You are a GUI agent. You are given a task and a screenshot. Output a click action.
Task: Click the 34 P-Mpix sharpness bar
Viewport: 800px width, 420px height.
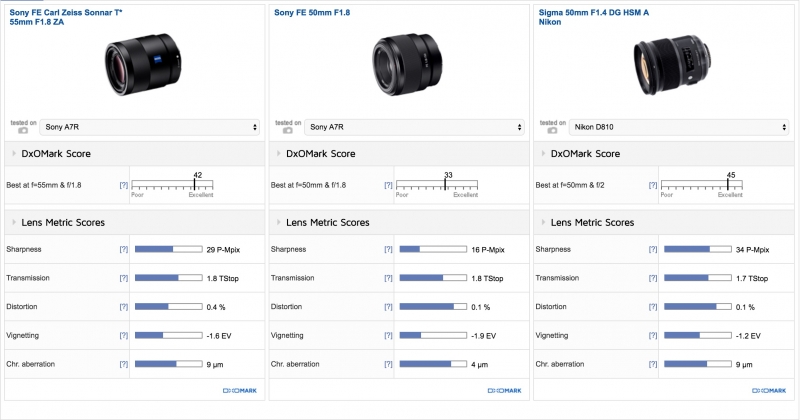pos(697,249)
